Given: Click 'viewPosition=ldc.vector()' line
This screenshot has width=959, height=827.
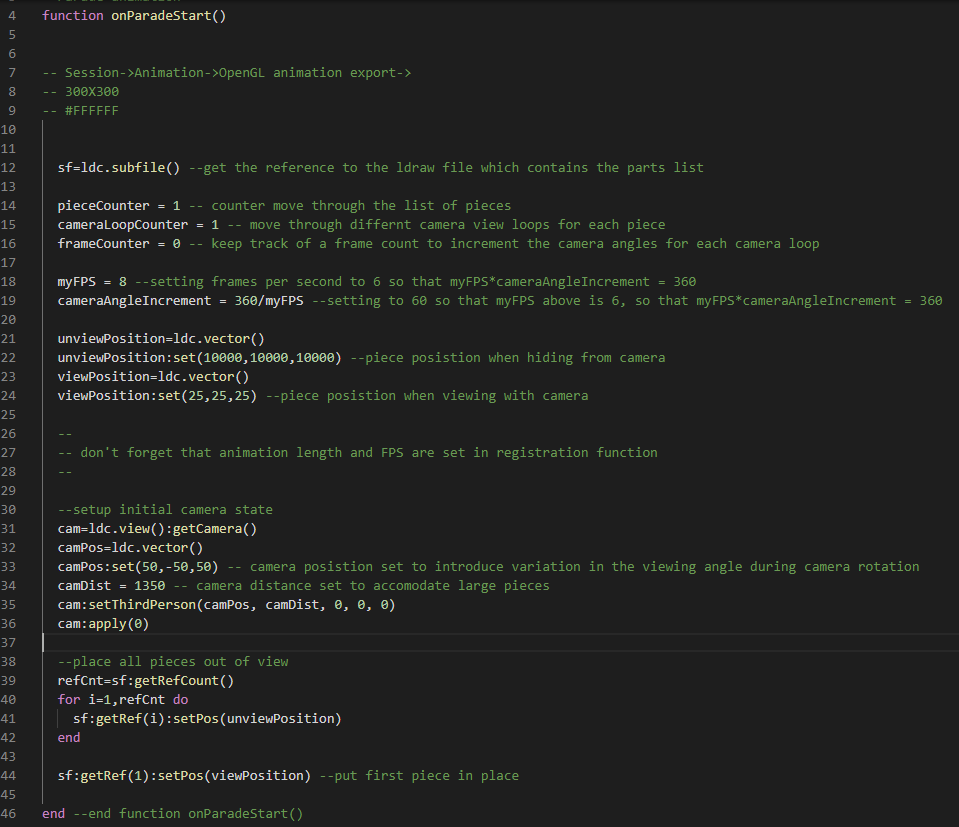Looking at the screenshot, I should [154, 376].
